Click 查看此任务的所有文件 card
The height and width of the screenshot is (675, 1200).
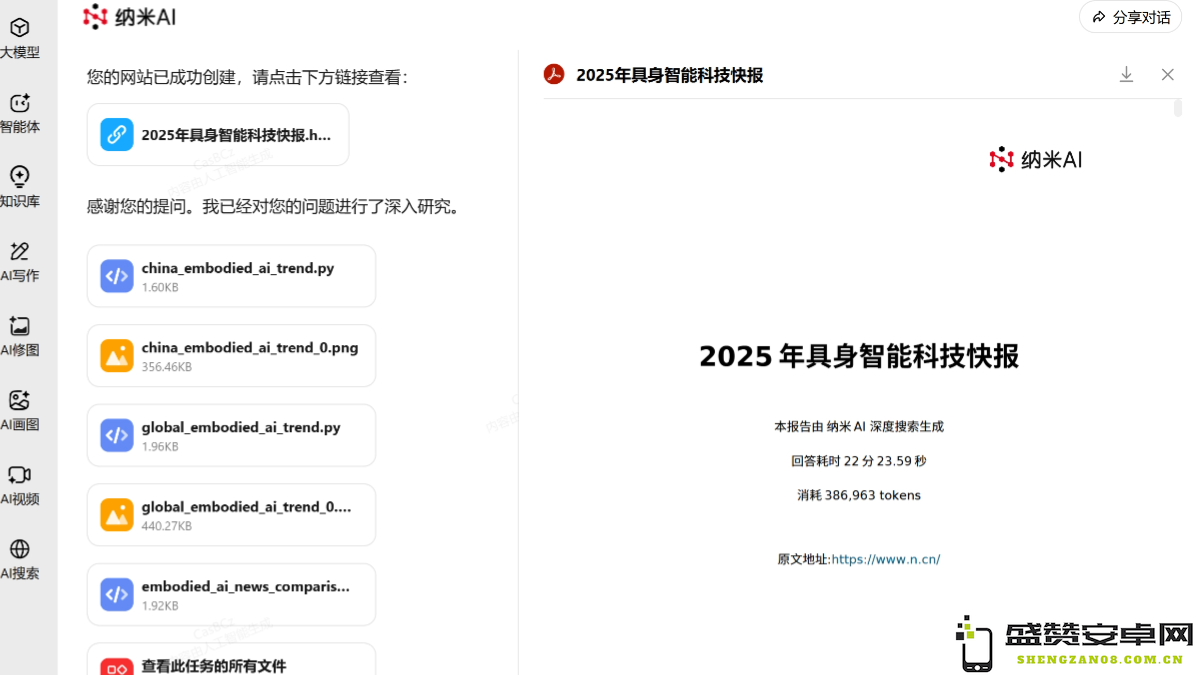click(x=231, y=659)
